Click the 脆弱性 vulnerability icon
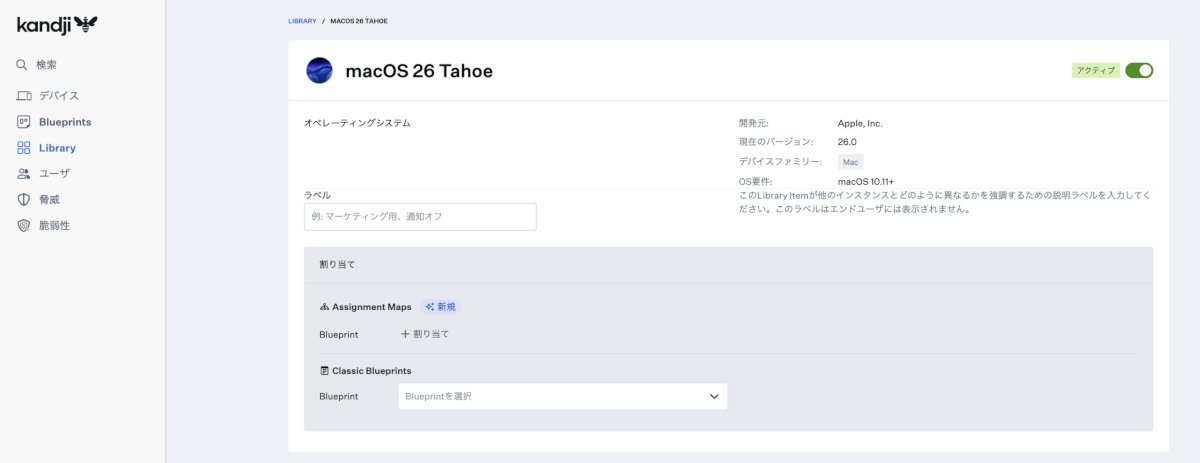The height and width of the screenshot is (463, 1200). pos(24,226)
